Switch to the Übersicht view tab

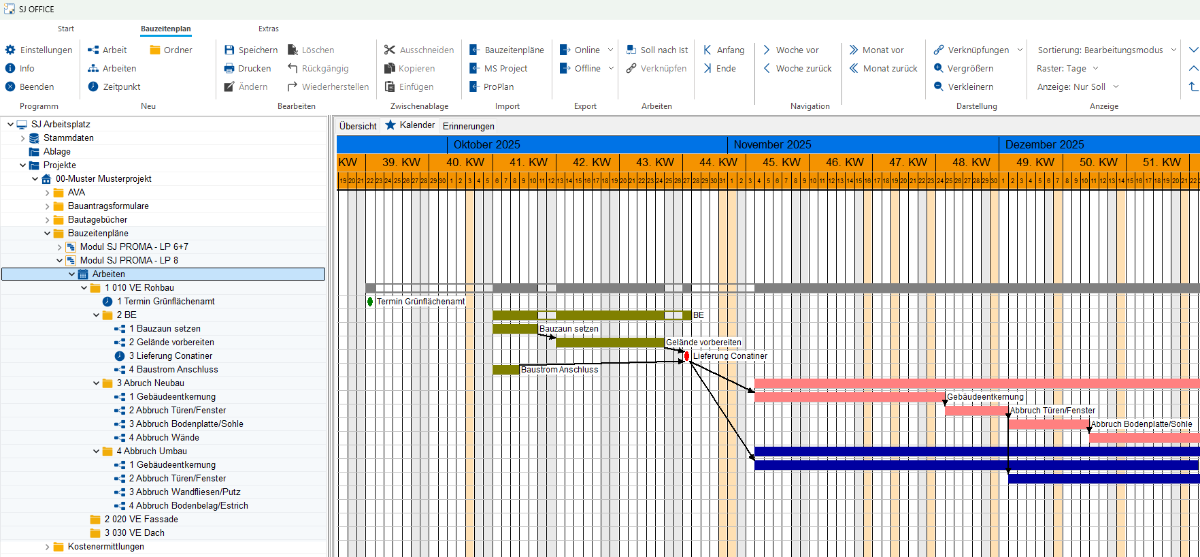[x=357, y=126]
